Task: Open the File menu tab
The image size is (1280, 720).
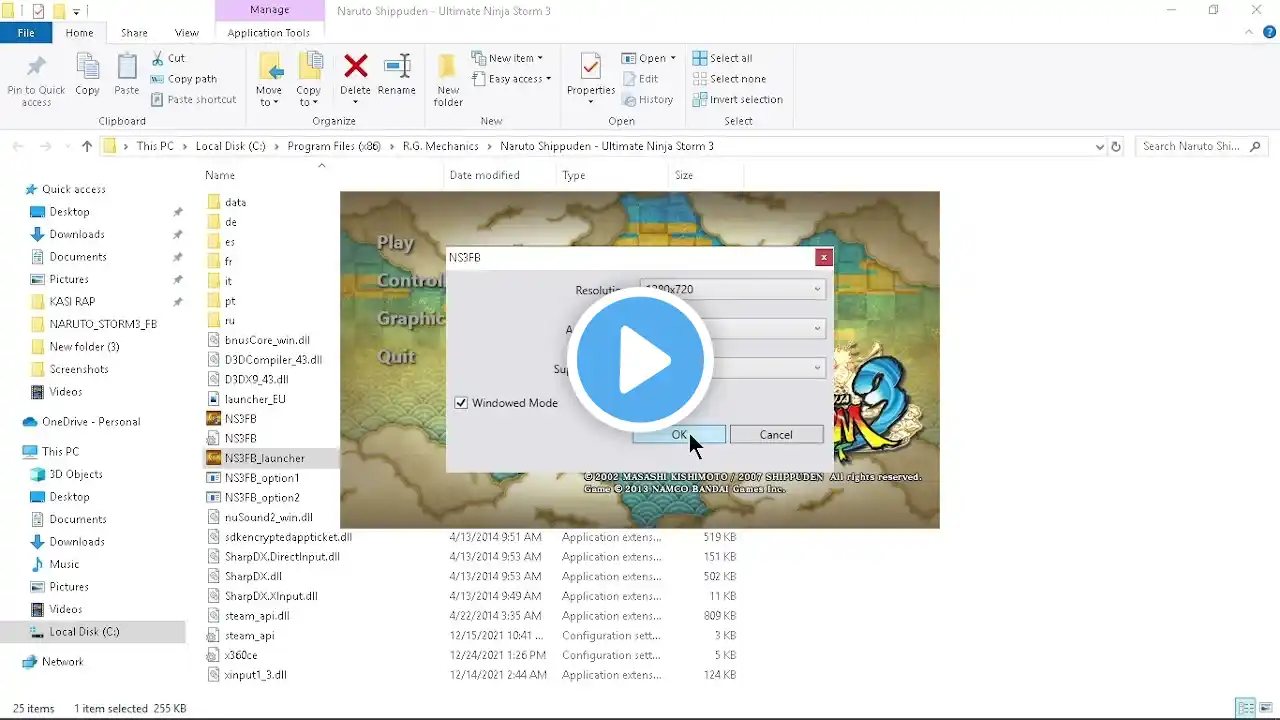Action: click(x=26, y=33)
